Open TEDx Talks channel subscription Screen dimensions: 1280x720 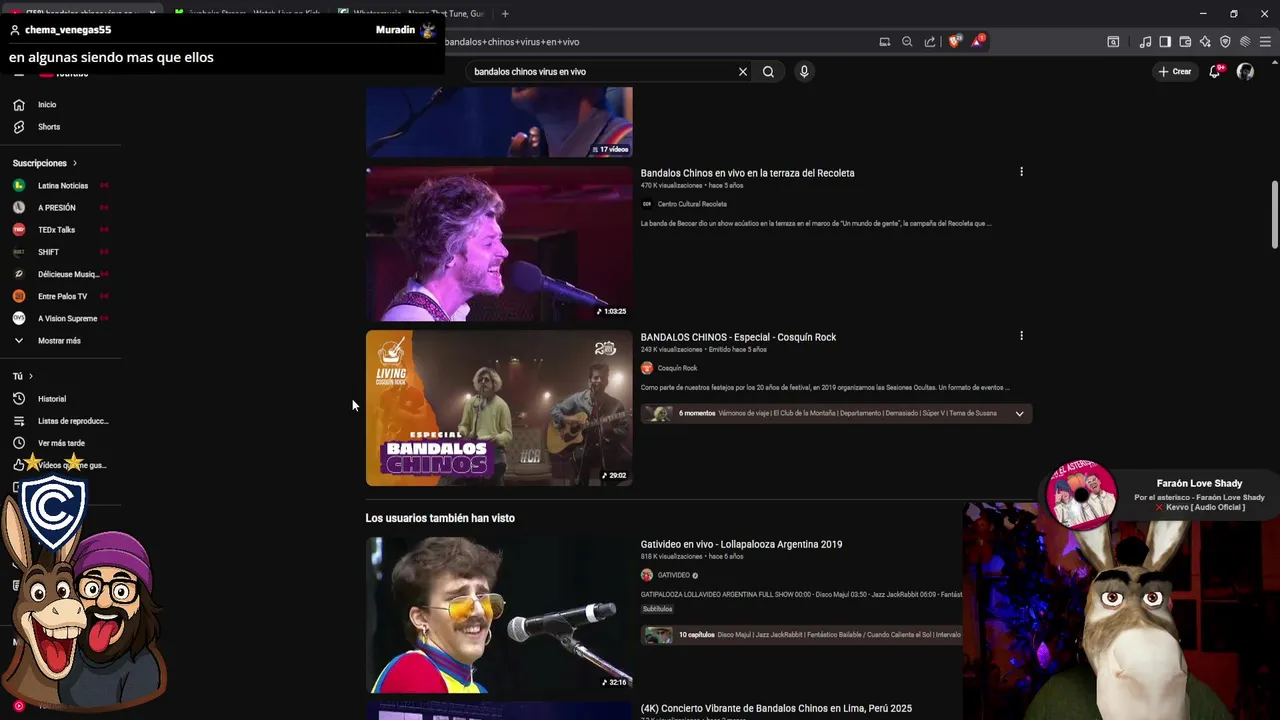pos(56,230)
